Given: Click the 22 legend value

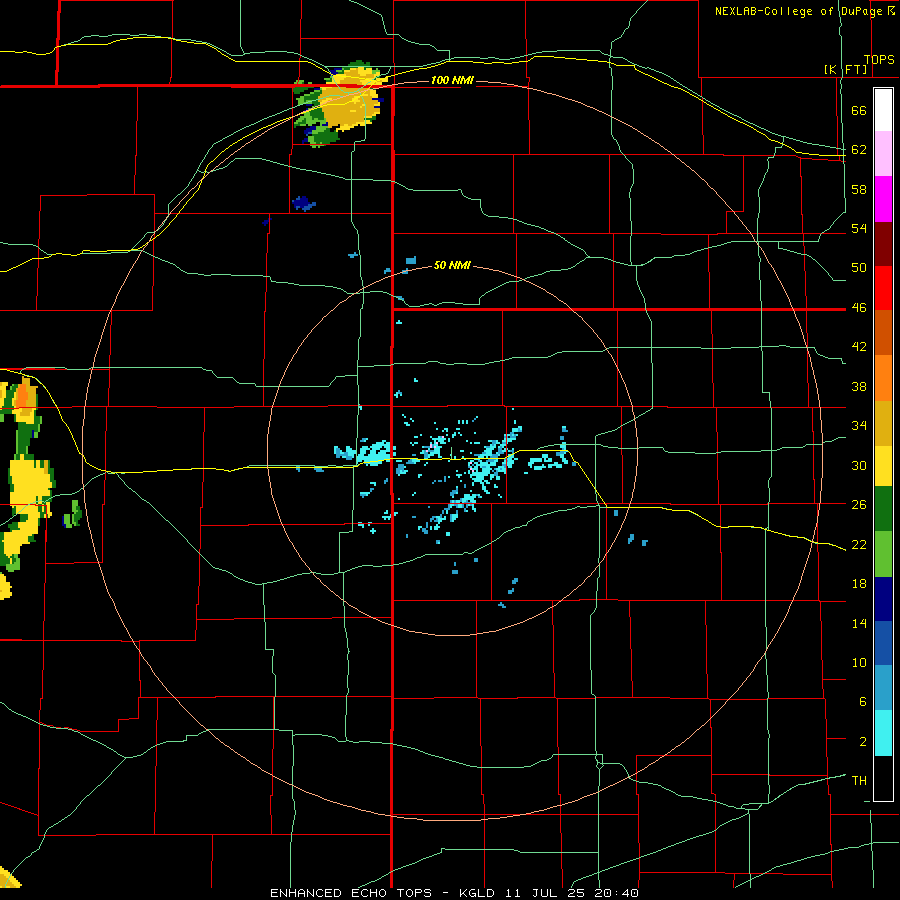Looking at the screenshot, I should point(859,544).
